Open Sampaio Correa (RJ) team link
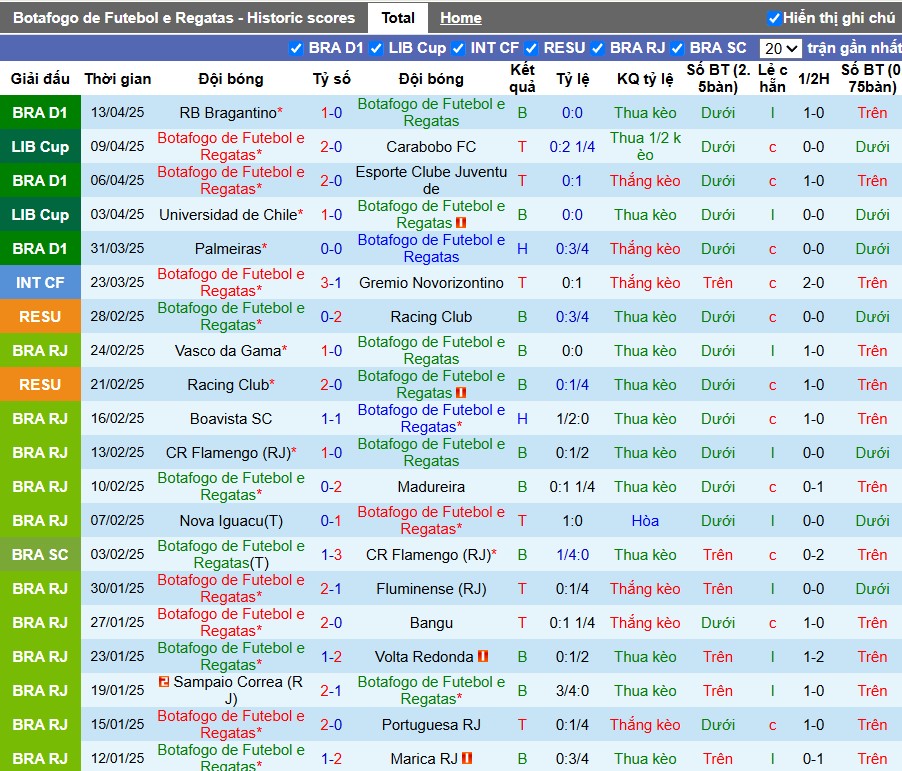The width and height of the screenshot is (902, 771). [238, 690]
